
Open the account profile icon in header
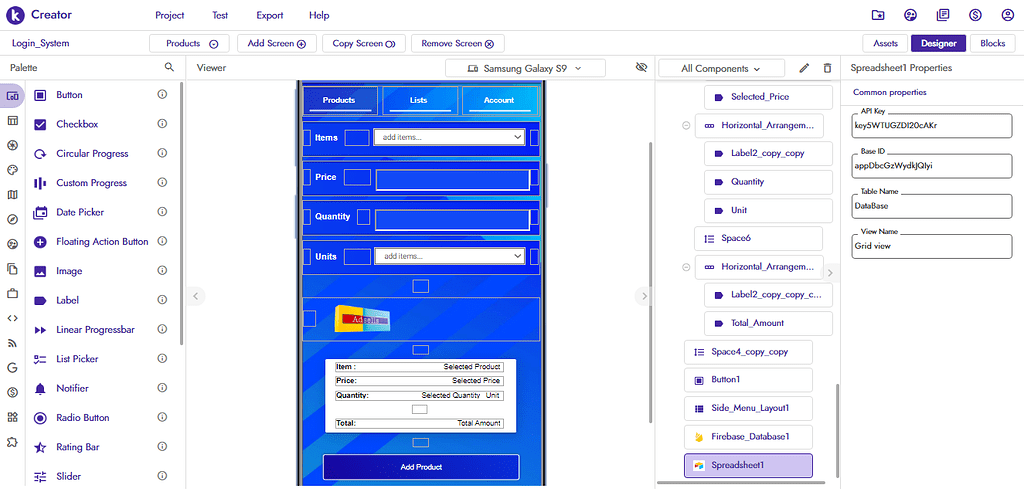(x=1007, y=15)
